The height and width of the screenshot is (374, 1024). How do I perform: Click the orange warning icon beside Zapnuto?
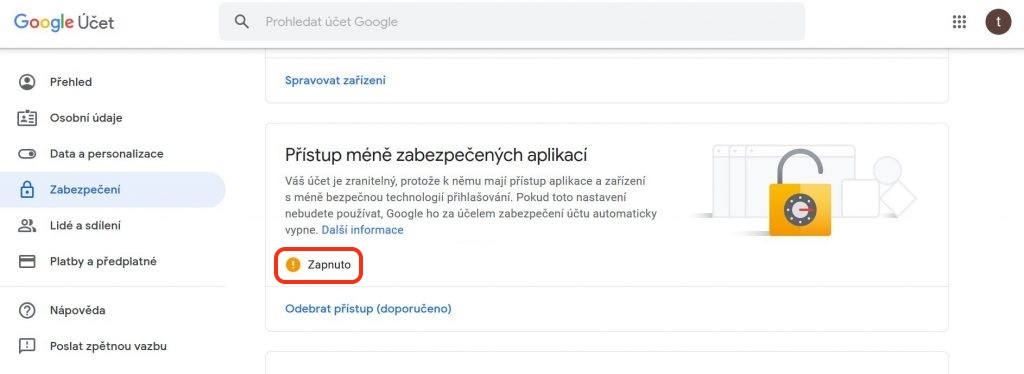(293, 264)
